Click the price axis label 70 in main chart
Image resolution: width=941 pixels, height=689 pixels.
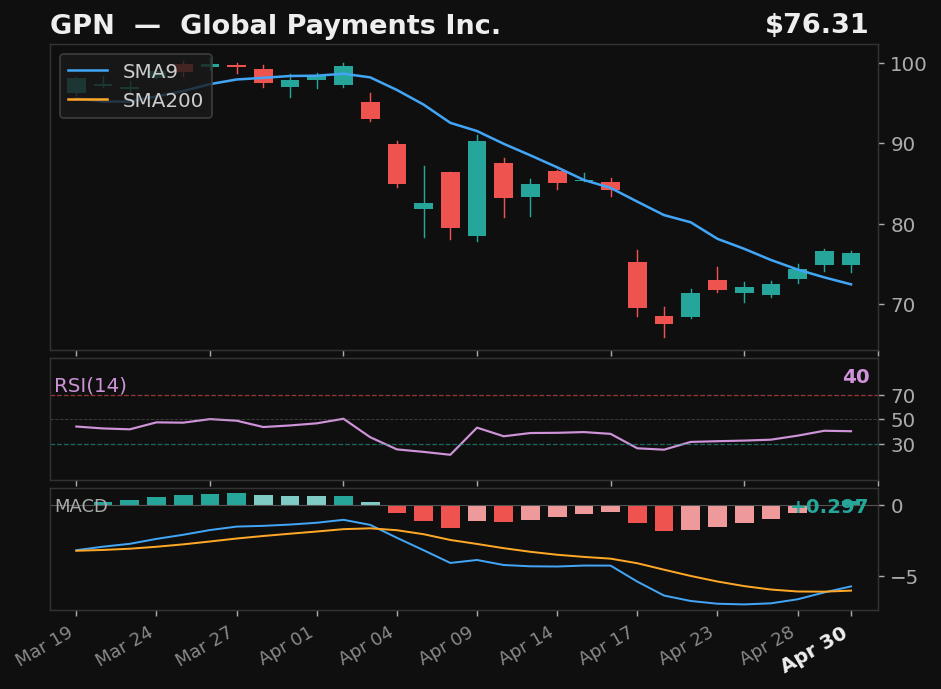(x=902, y=305)
